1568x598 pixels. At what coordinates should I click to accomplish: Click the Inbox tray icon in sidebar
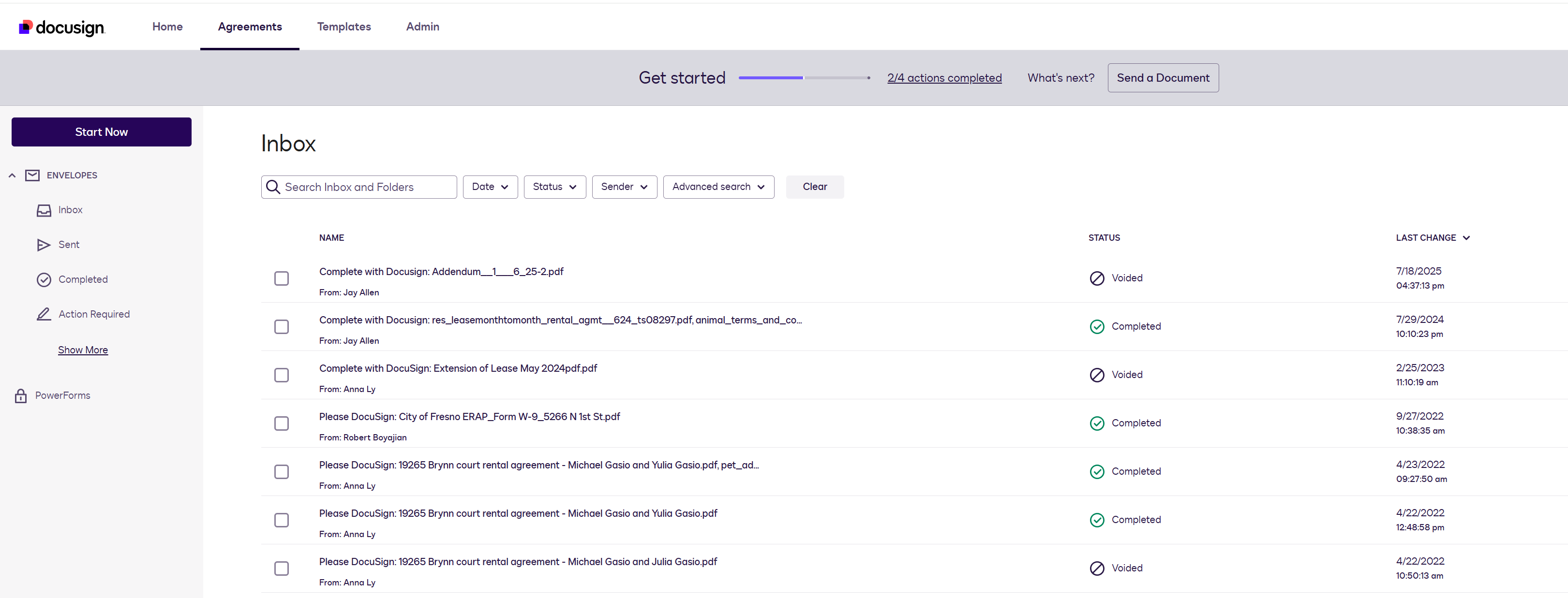pyautogui.click(x=44, y=210)
